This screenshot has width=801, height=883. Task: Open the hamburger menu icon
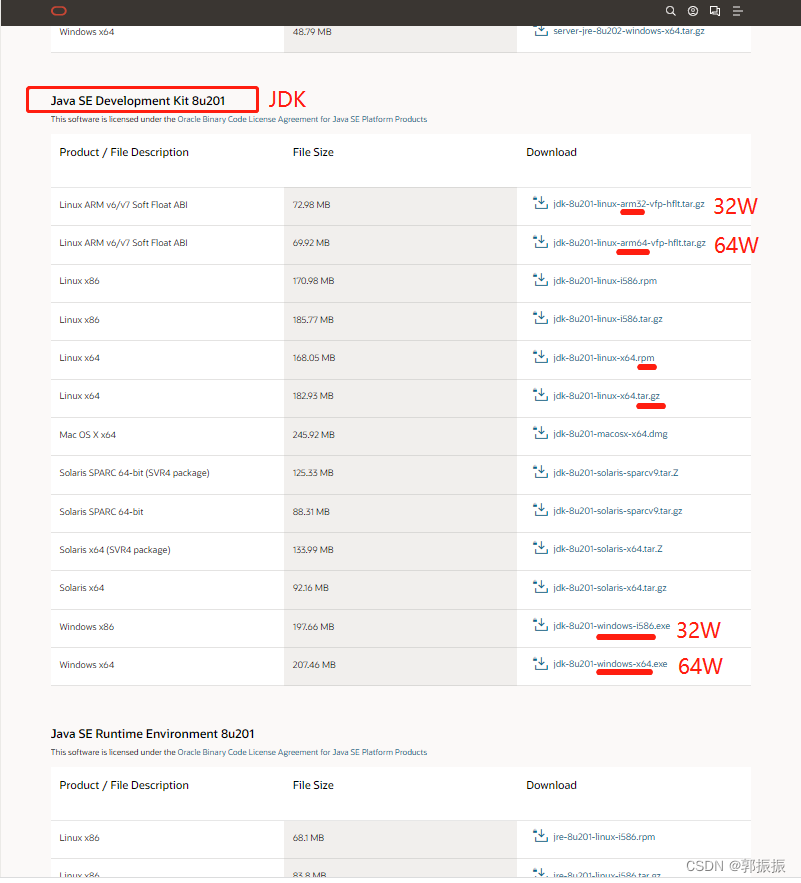pyautogui.click(x=737, y=11)
